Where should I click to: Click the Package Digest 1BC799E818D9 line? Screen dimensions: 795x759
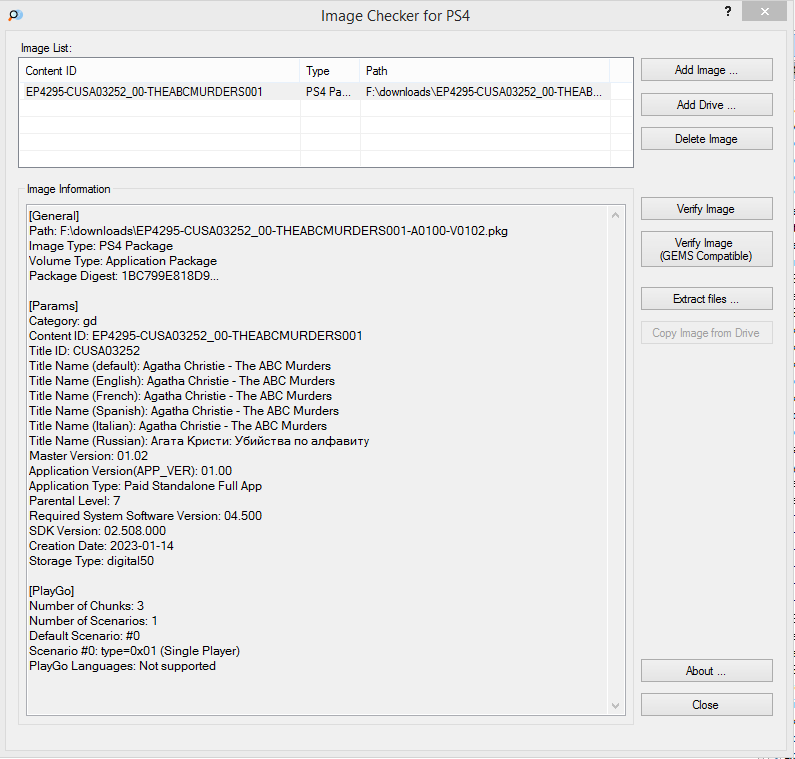click(124, 276)
